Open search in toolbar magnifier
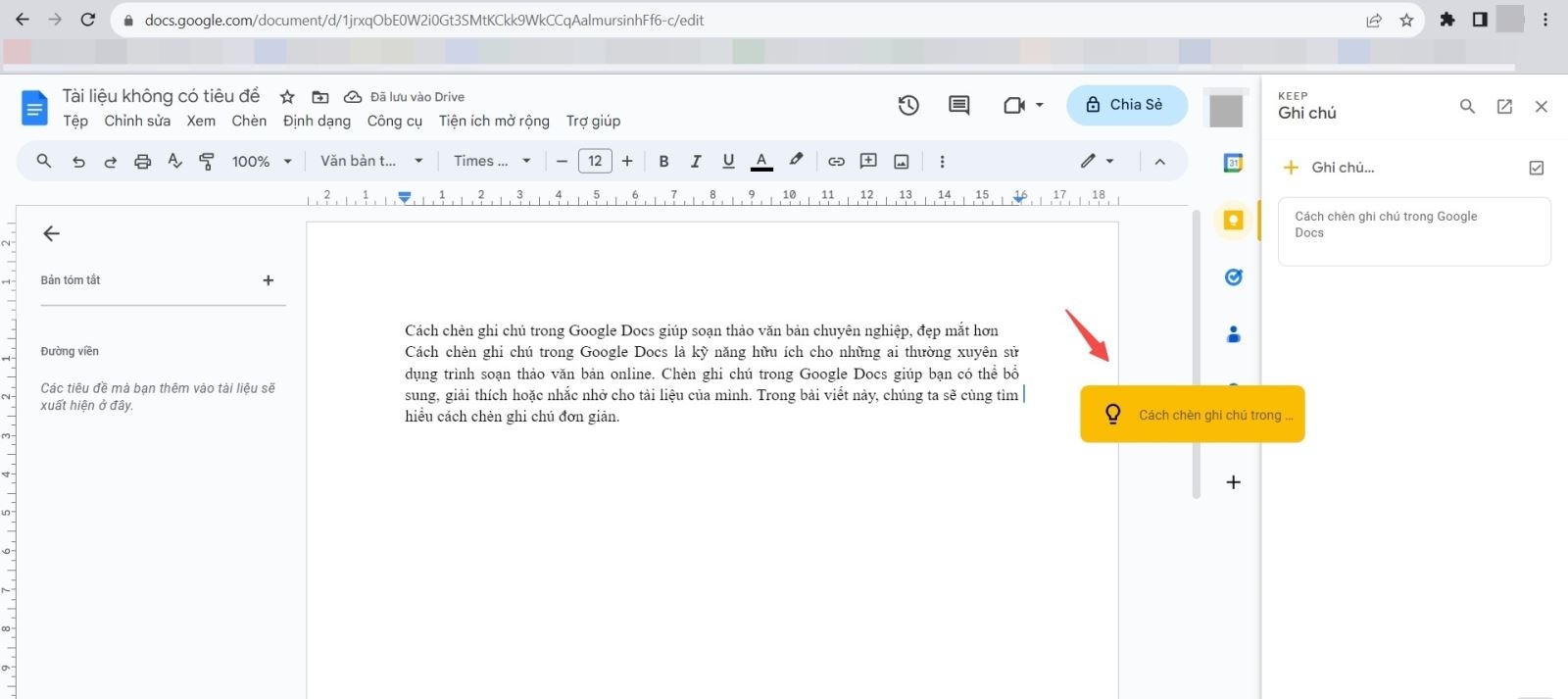 [44, 161]
